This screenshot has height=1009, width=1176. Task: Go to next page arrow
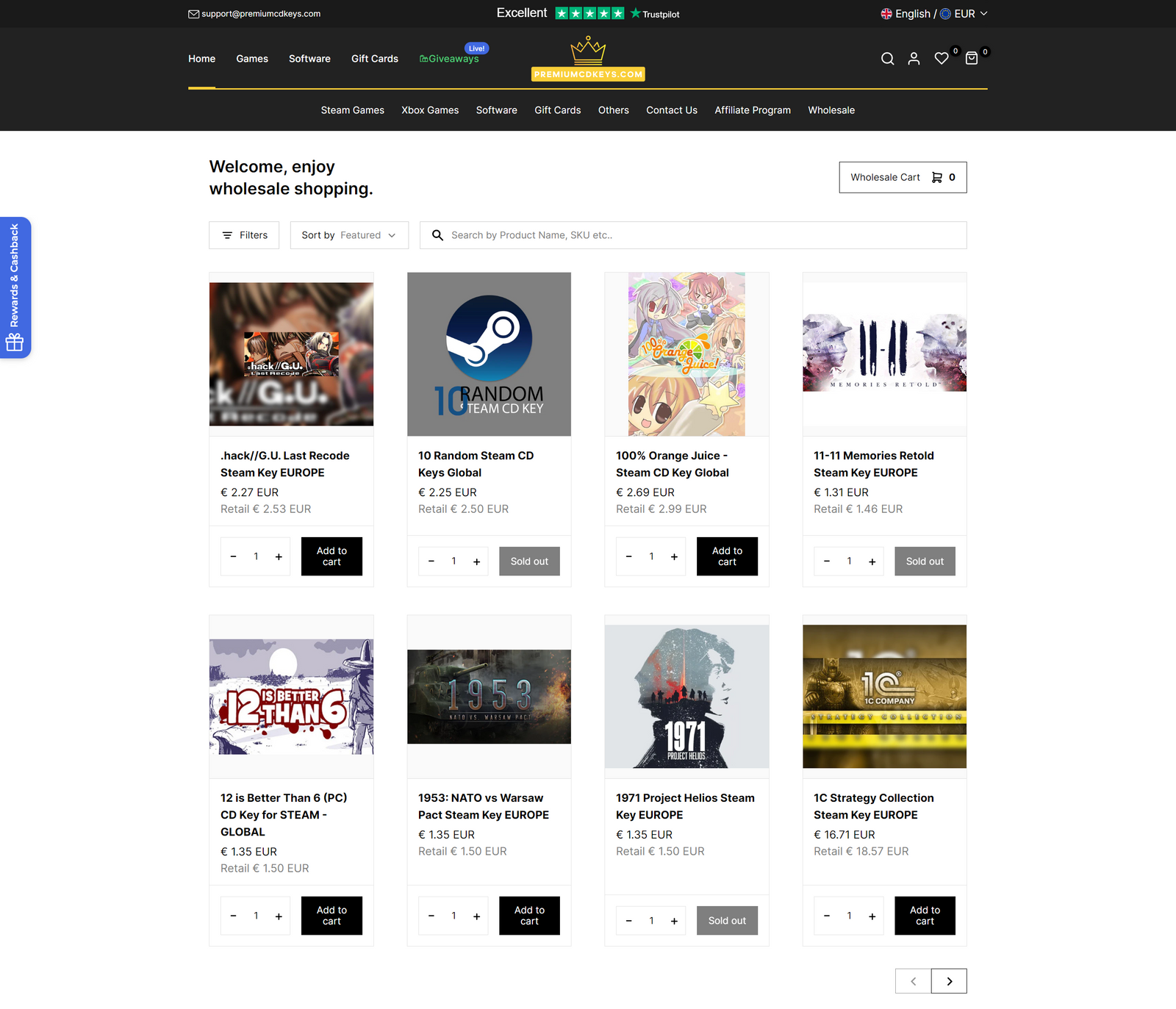(x=949, y=981)
